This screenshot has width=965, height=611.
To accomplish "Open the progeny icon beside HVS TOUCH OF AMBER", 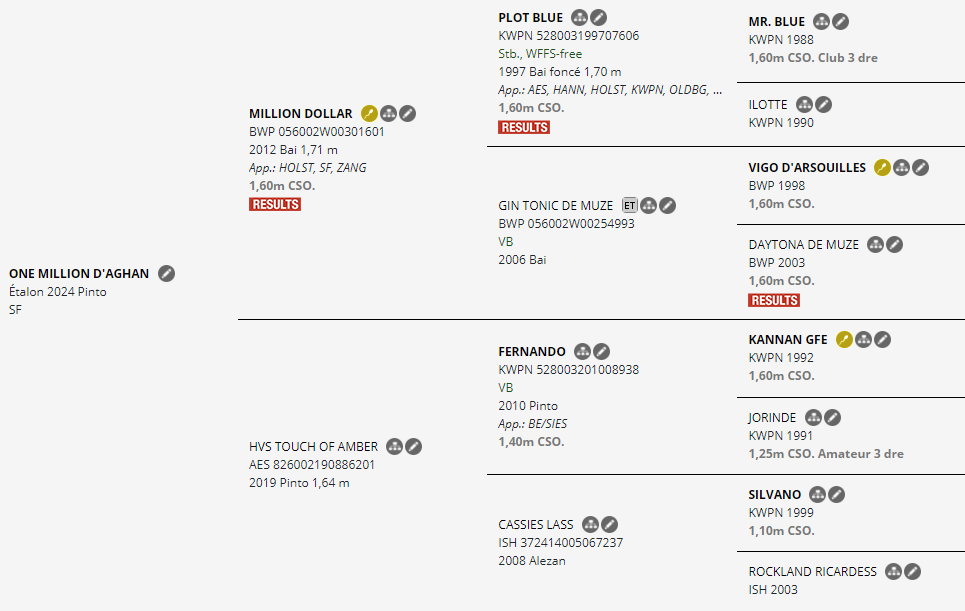I will [394, 446].
